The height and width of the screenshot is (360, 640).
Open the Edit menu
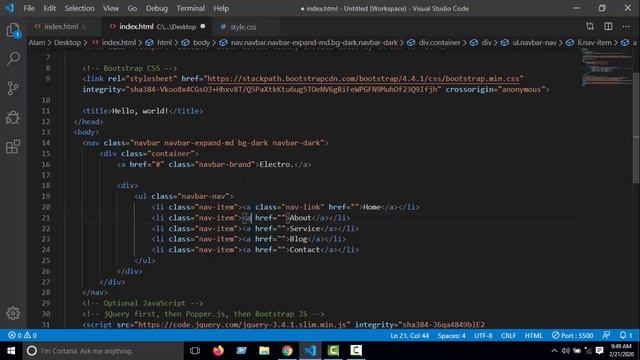pos(49,8)
